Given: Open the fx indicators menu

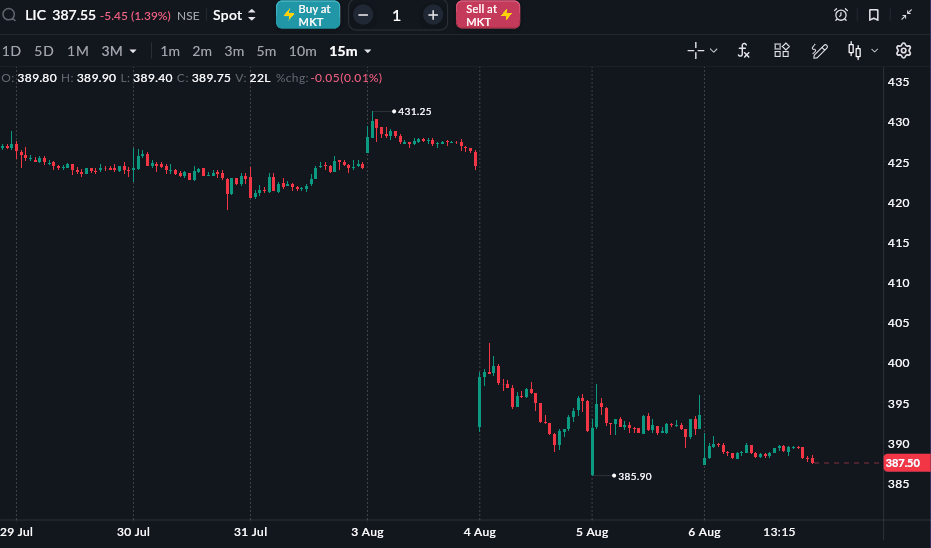Looking at the screenshot, I should point(743,51).
